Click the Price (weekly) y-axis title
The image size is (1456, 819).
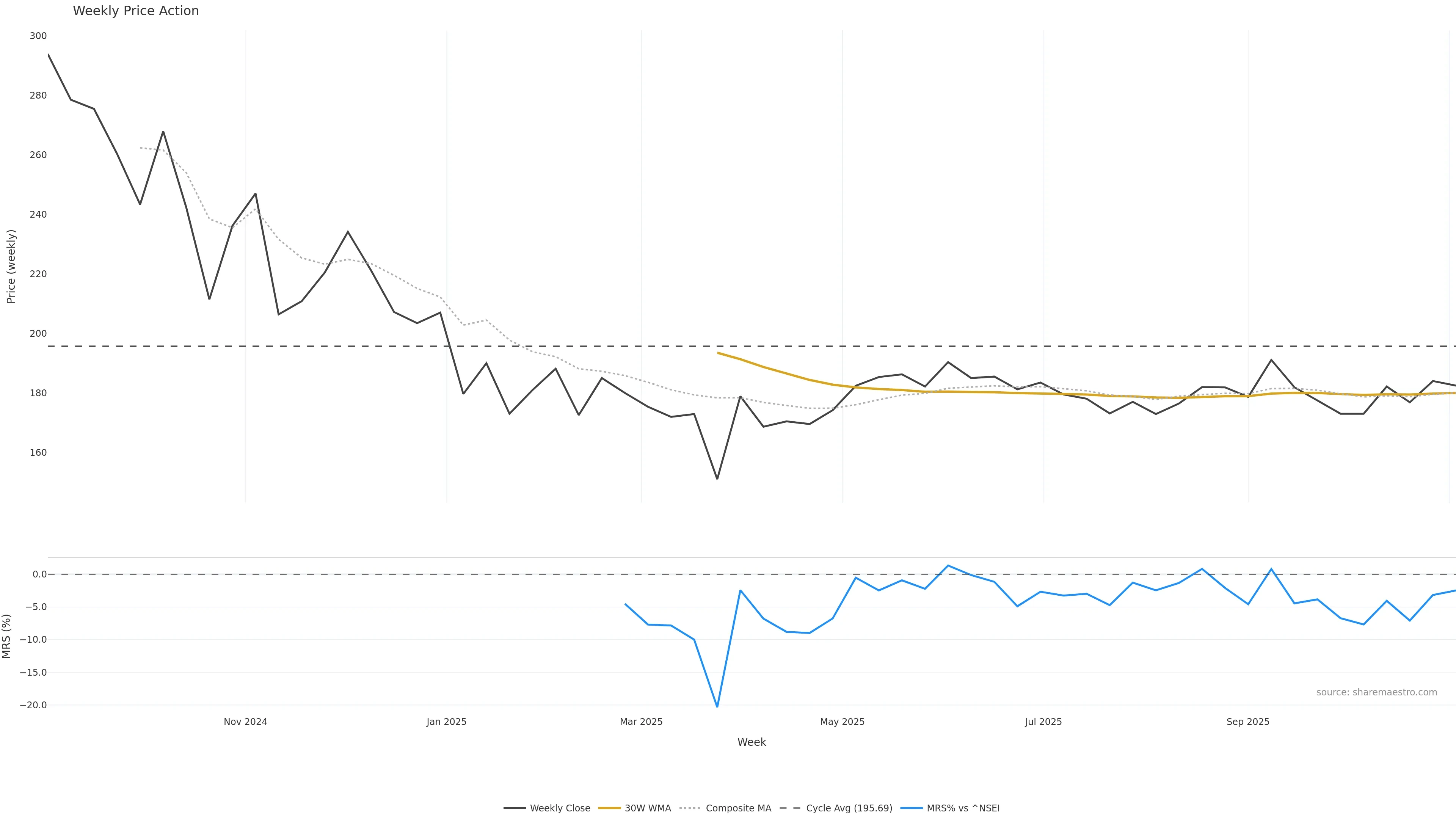(11, 266)
